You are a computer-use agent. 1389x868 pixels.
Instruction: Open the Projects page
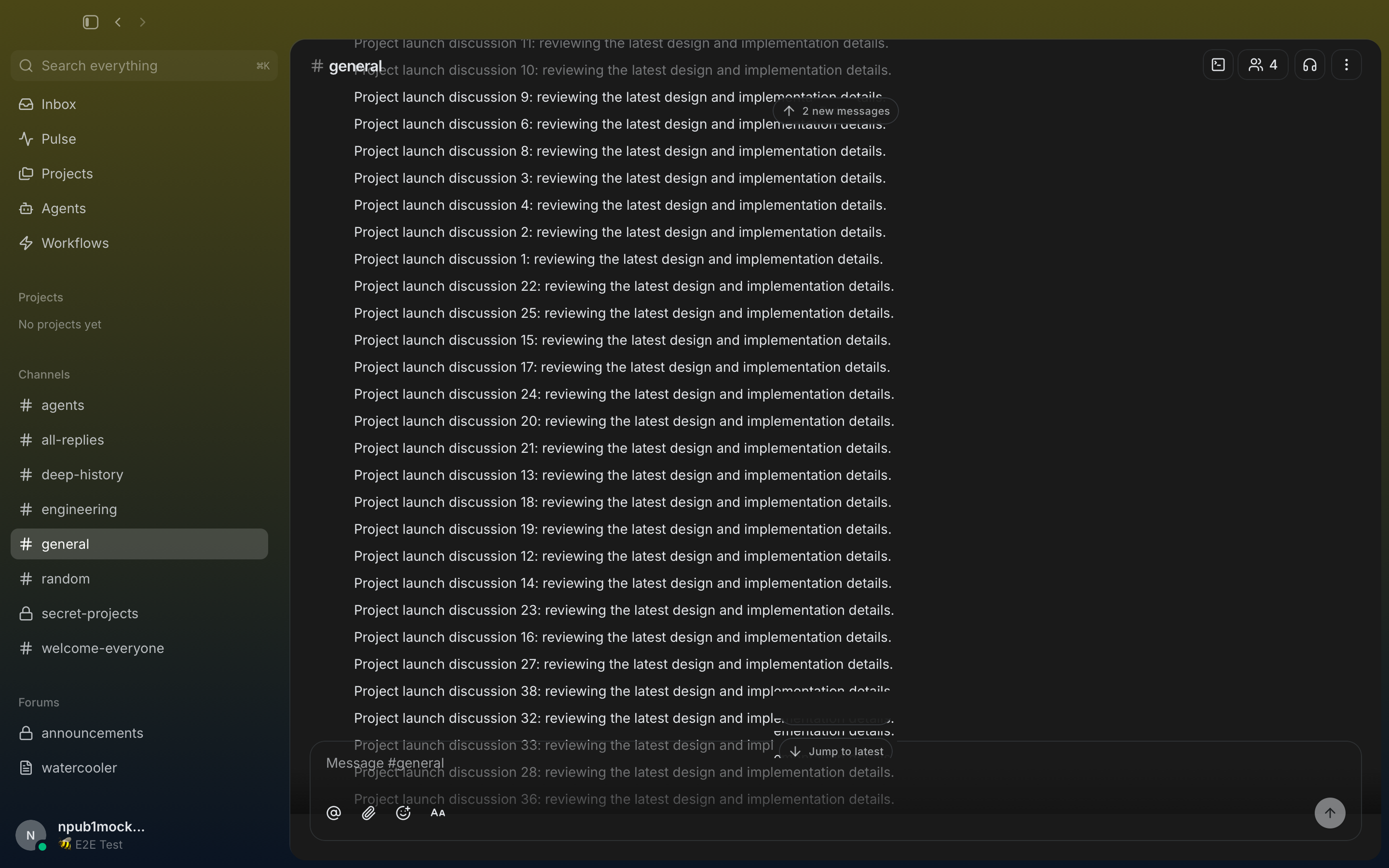(x=139, y=174)
